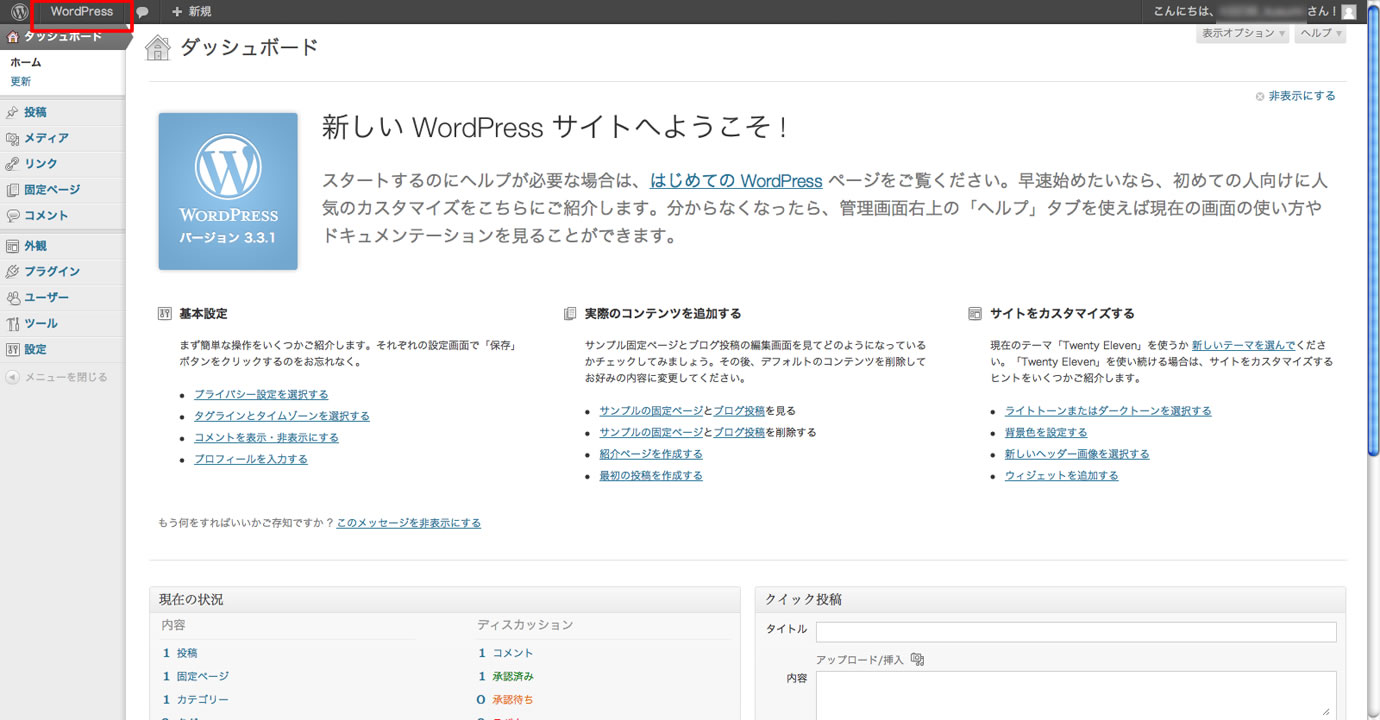Click プライバシー設定を選択する link
The image size is (1380, 720).
pos(261,395)
